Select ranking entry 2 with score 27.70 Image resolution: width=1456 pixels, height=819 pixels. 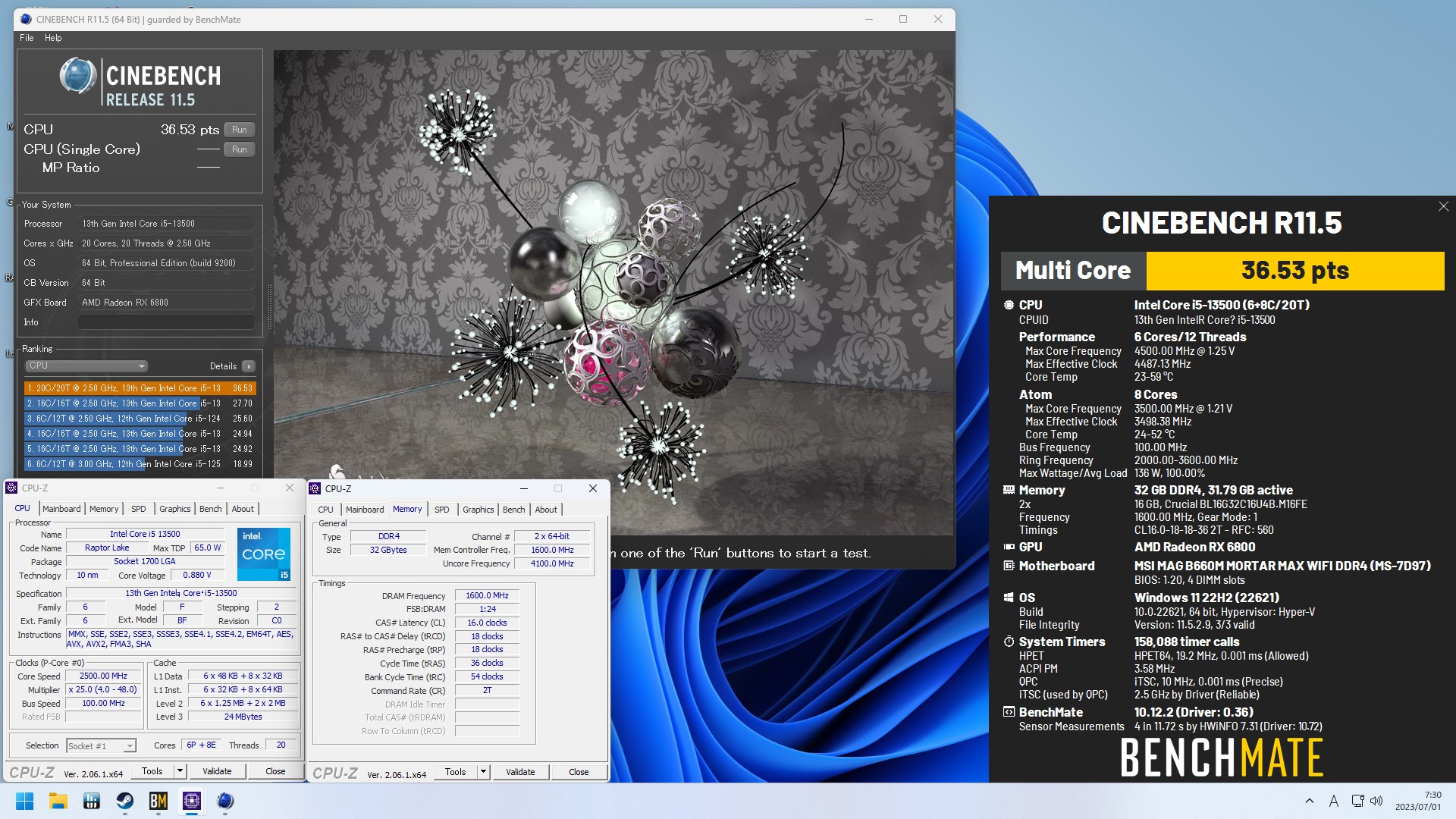140,403
